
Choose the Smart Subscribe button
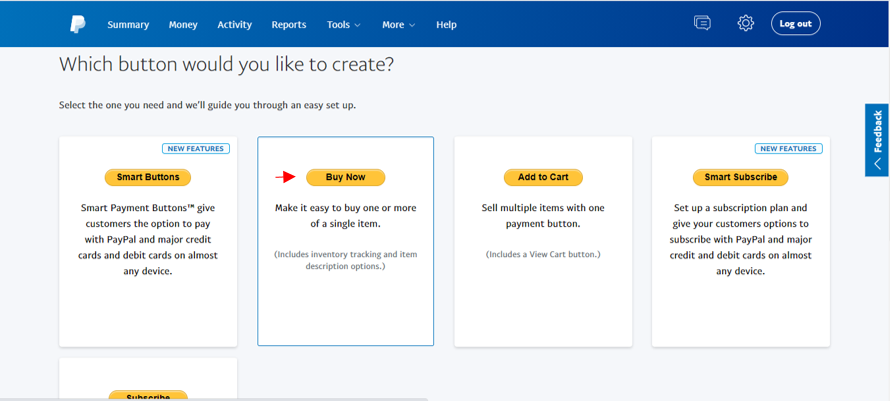741,177
